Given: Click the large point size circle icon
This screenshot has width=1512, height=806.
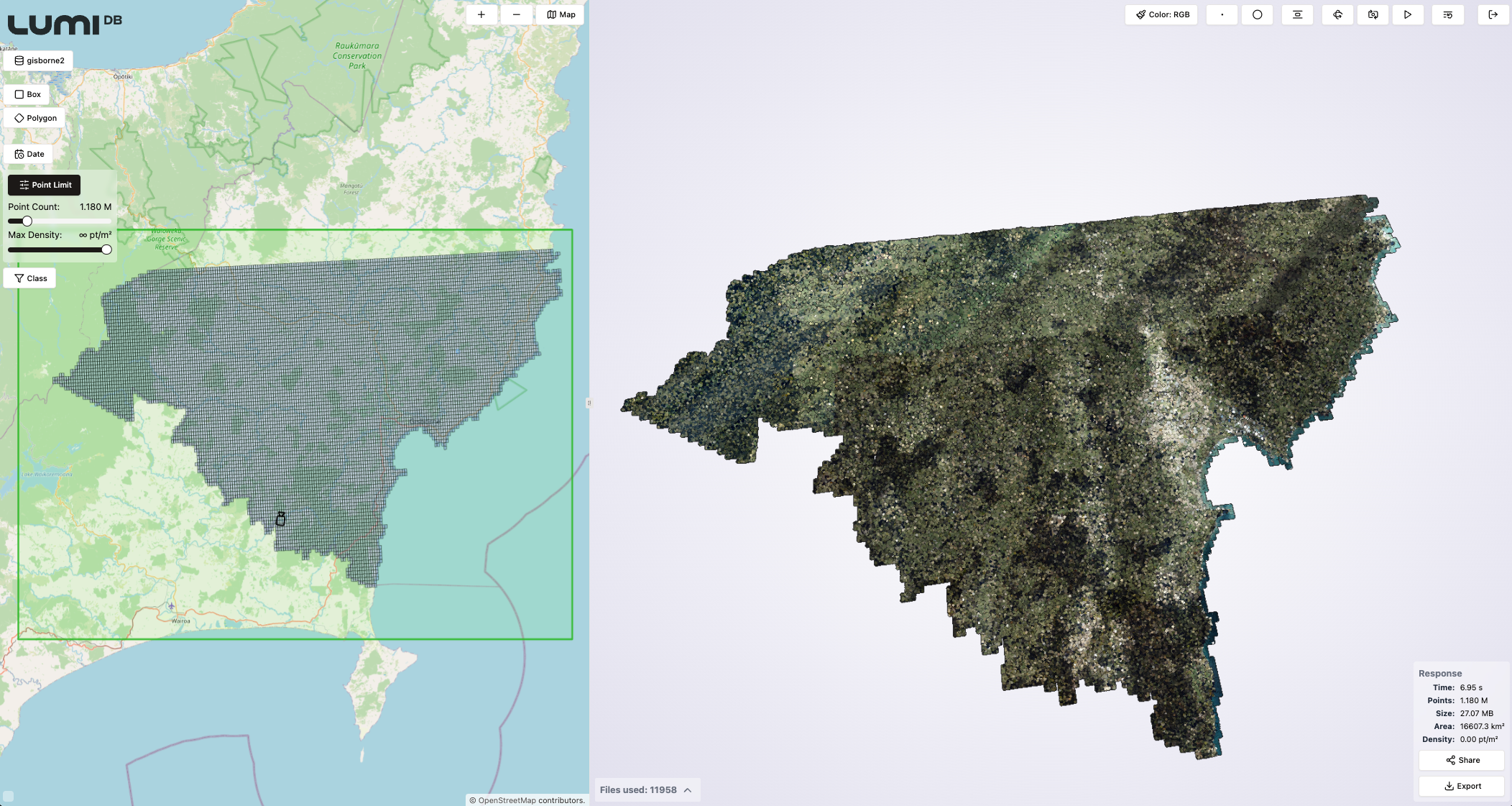Looking at the screenshot, I should 1257,14.
